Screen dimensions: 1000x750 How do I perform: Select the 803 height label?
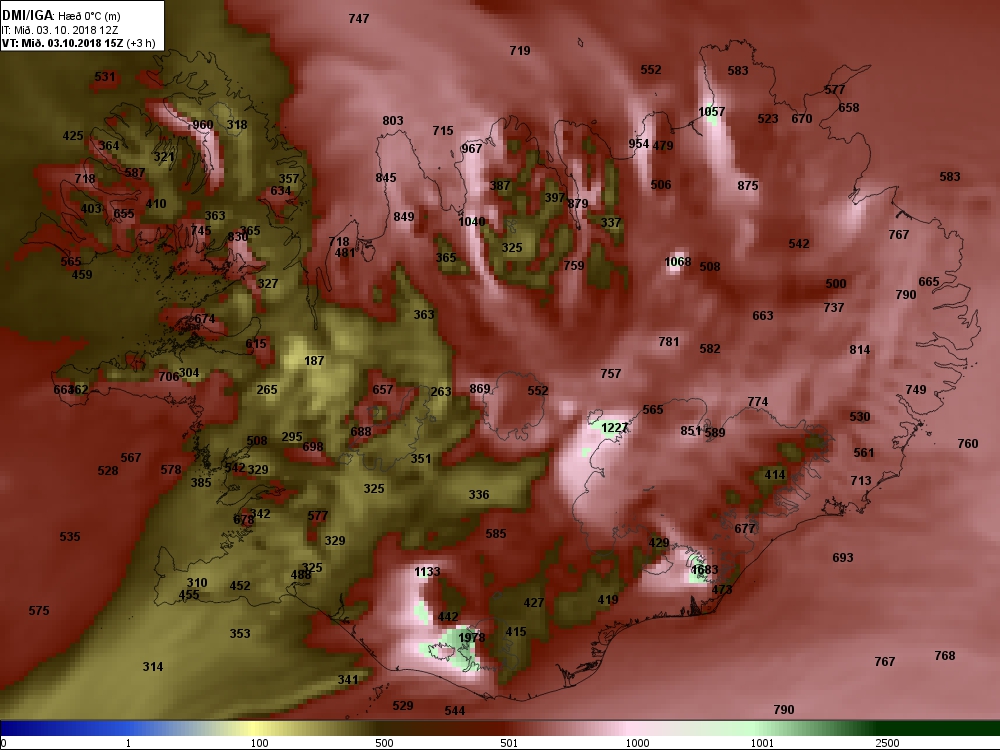(393, 121)
